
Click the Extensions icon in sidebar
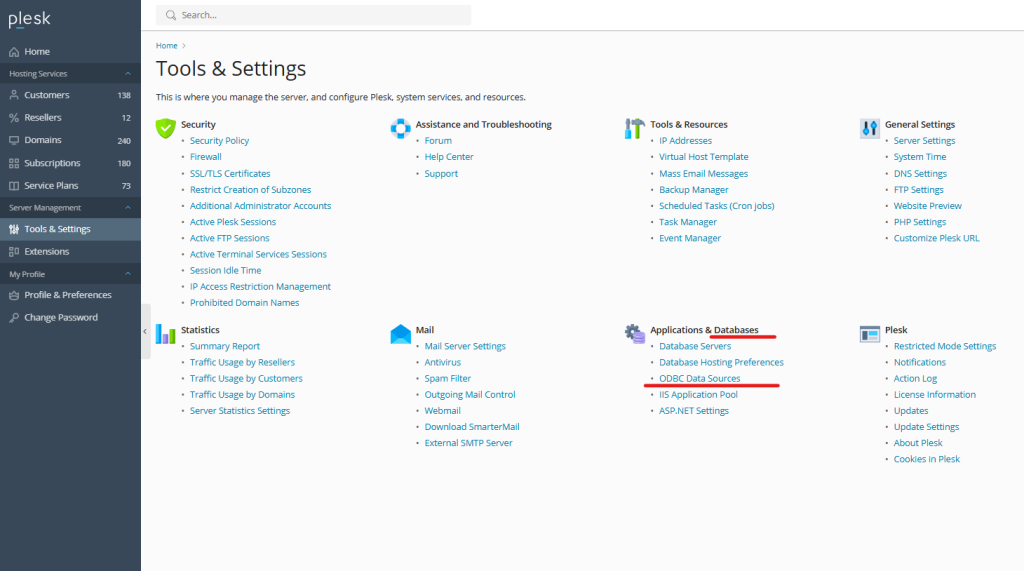pyautogui.click(x=14, y=252)
